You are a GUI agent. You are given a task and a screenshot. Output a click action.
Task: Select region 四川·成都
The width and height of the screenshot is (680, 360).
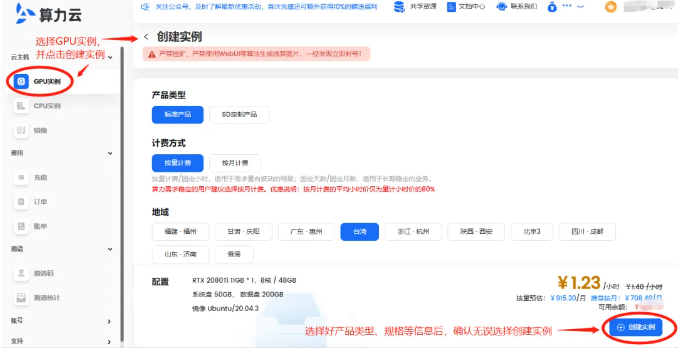click(x=587, y=232)
